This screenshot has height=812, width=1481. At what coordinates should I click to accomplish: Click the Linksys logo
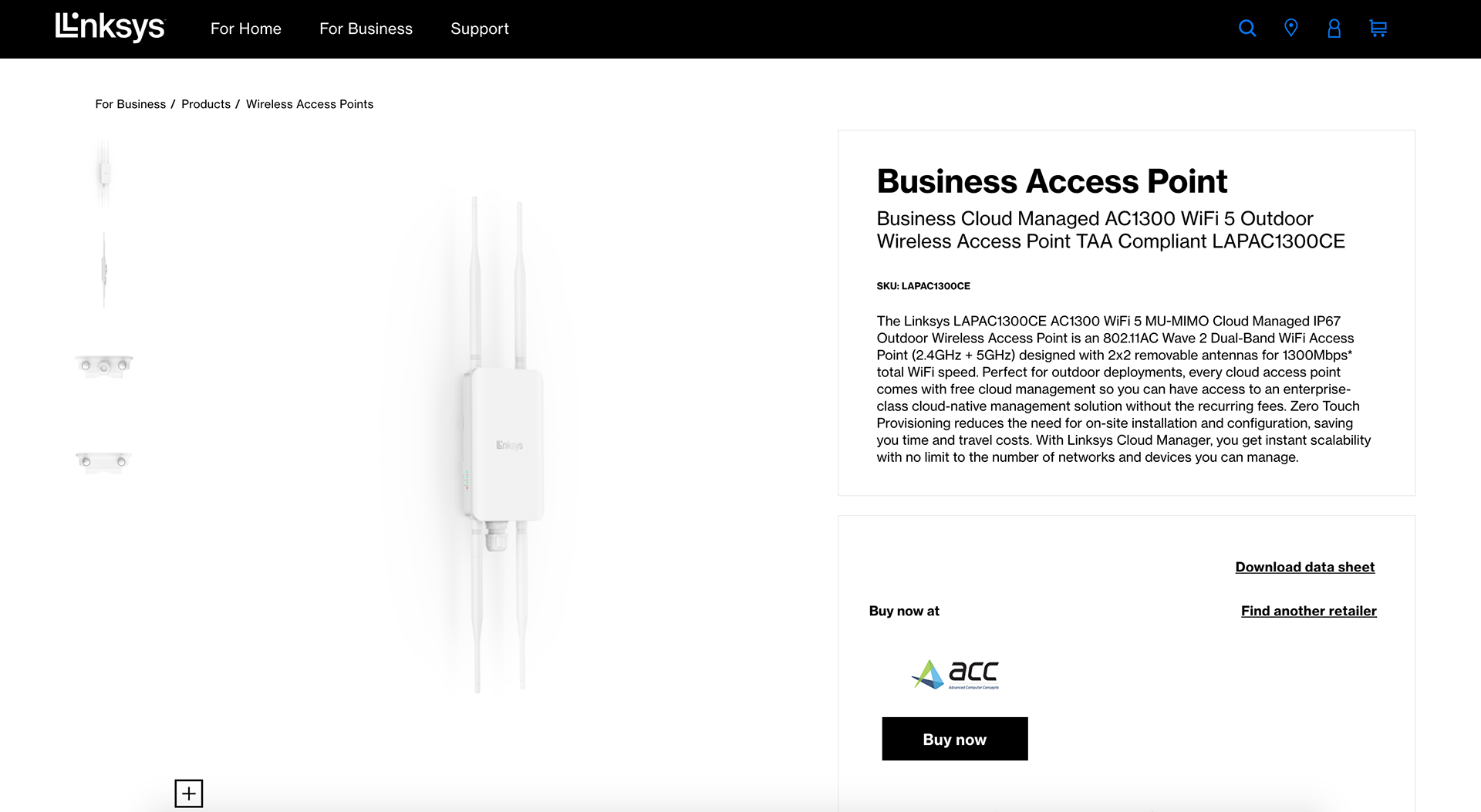[110, 28]
